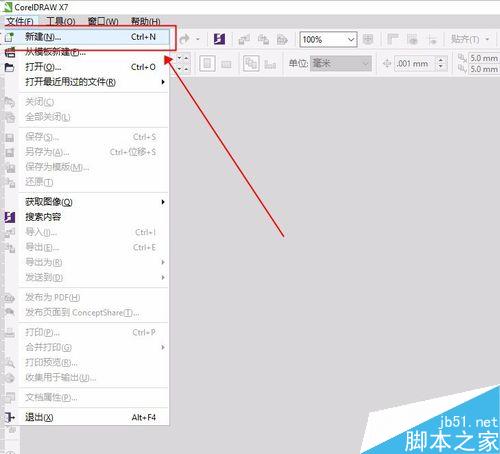
Task: Choose 新建(N)... from the File menu
Action: pos(87,37)
